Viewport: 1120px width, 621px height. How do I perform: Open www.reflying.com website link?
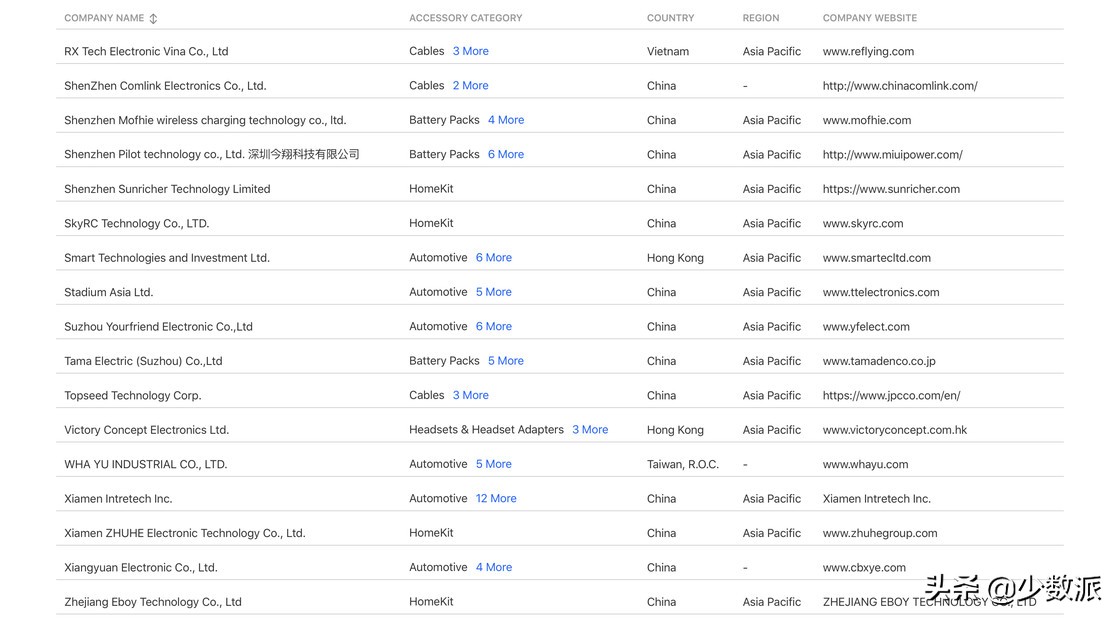(x=868, y=52)
